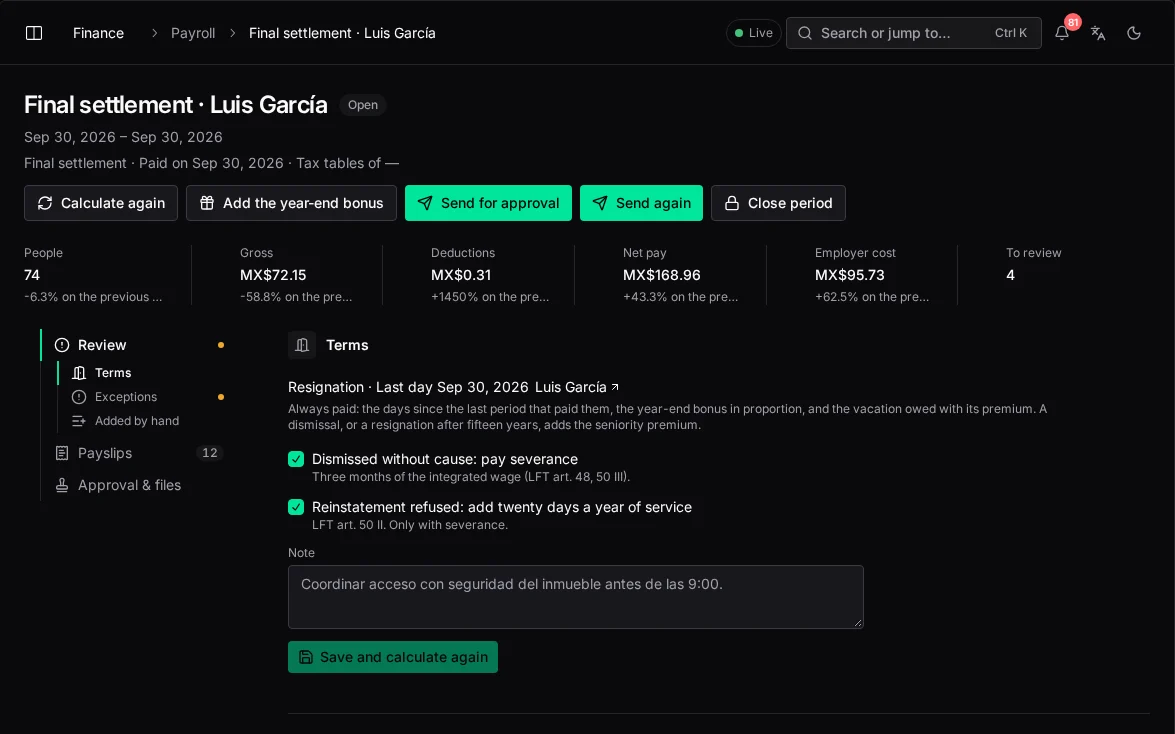Click the floppy disk save icon

click(306, 657)
